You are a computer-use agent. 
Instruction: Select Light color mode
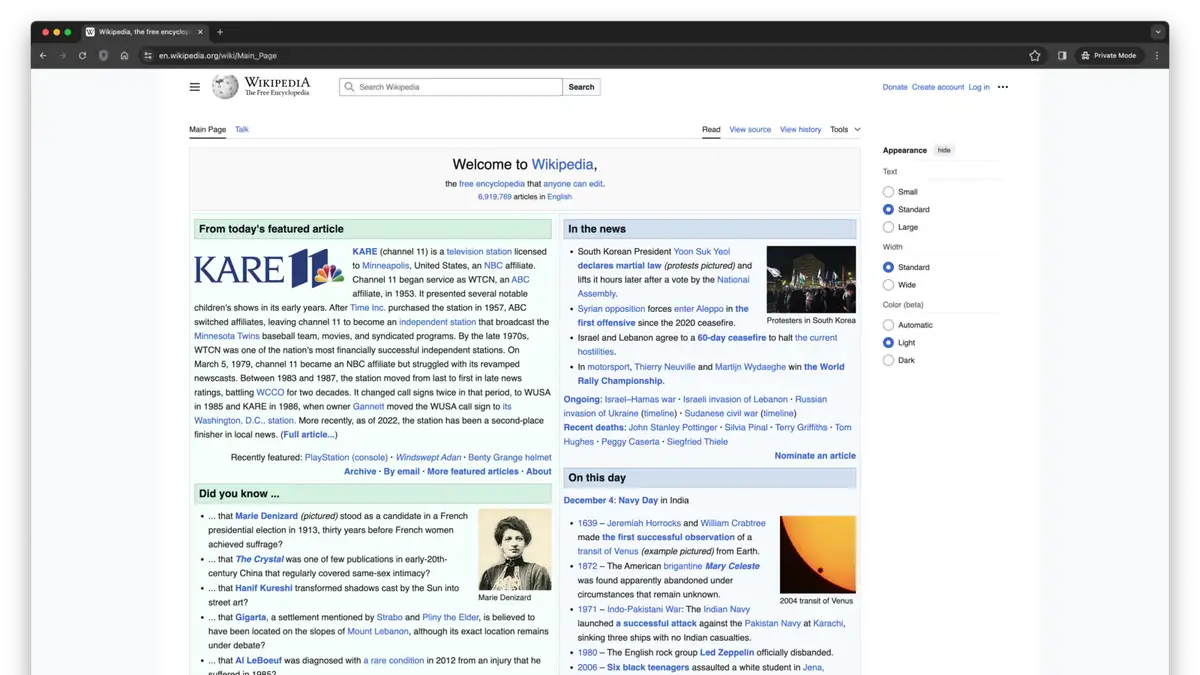click(x=888, y=343)
